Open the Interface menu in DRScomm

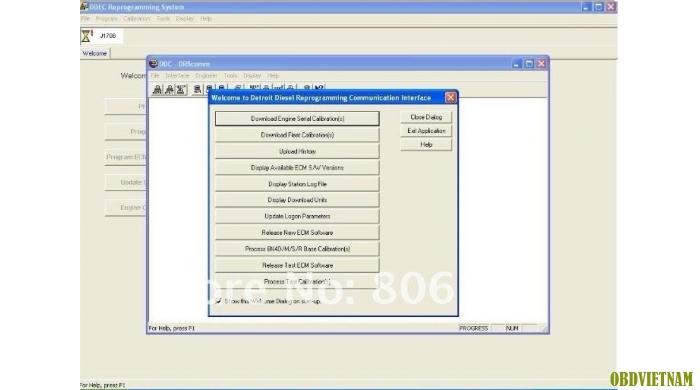coord(177,75)
